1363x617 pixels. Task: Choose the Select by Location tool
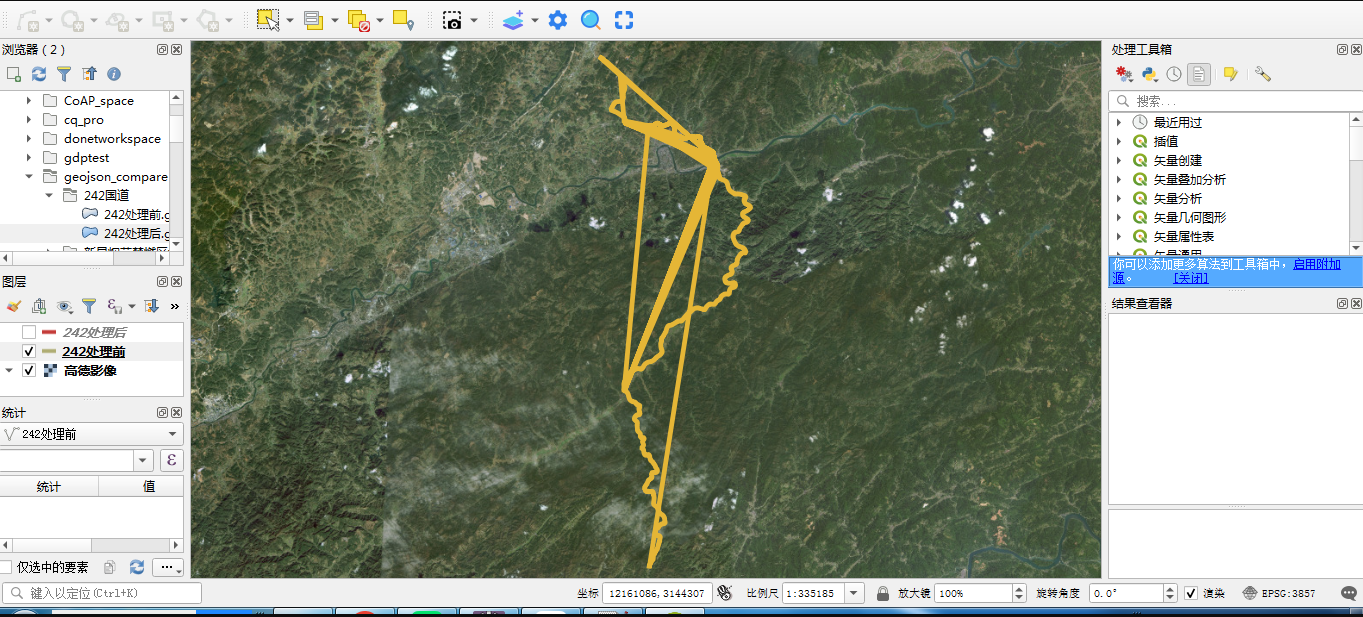(403, 19)
